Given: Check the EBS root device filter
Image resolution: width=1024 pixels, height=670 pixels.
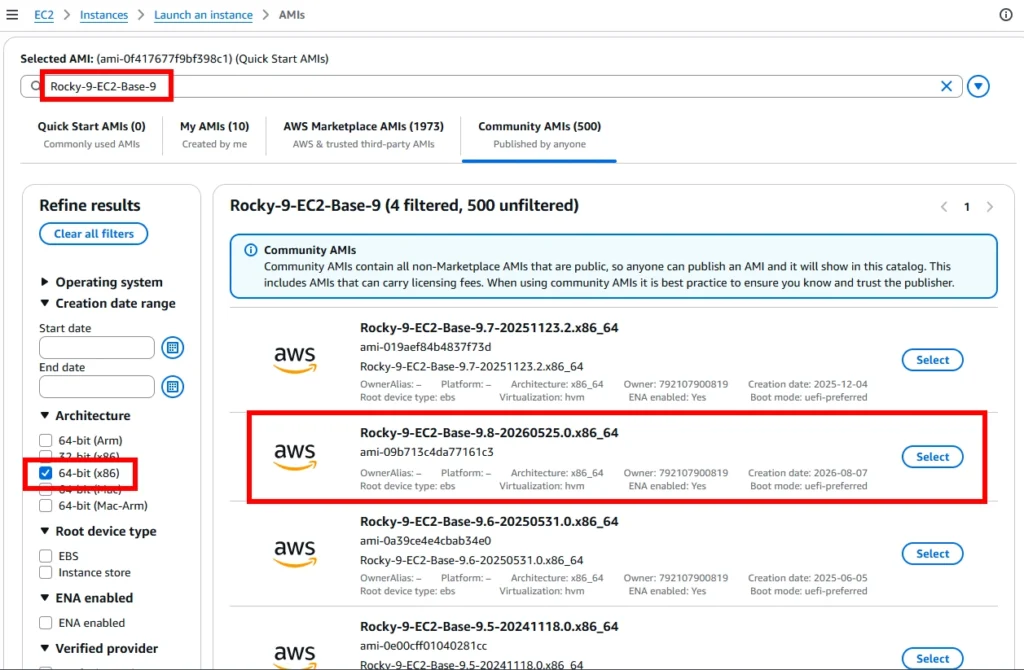Looking at the screenshot, I should coord(45,556).
